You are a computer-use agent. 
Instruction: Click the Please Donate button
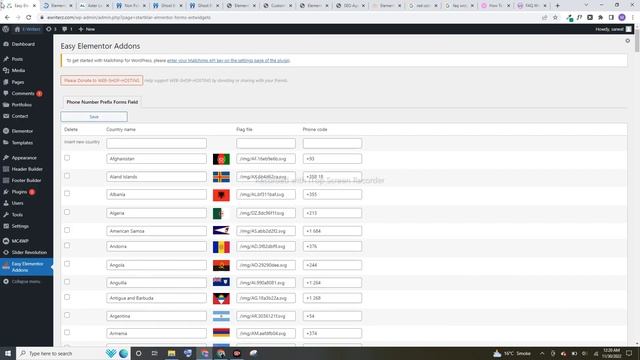pyautogui.click(x=102, y=80)
